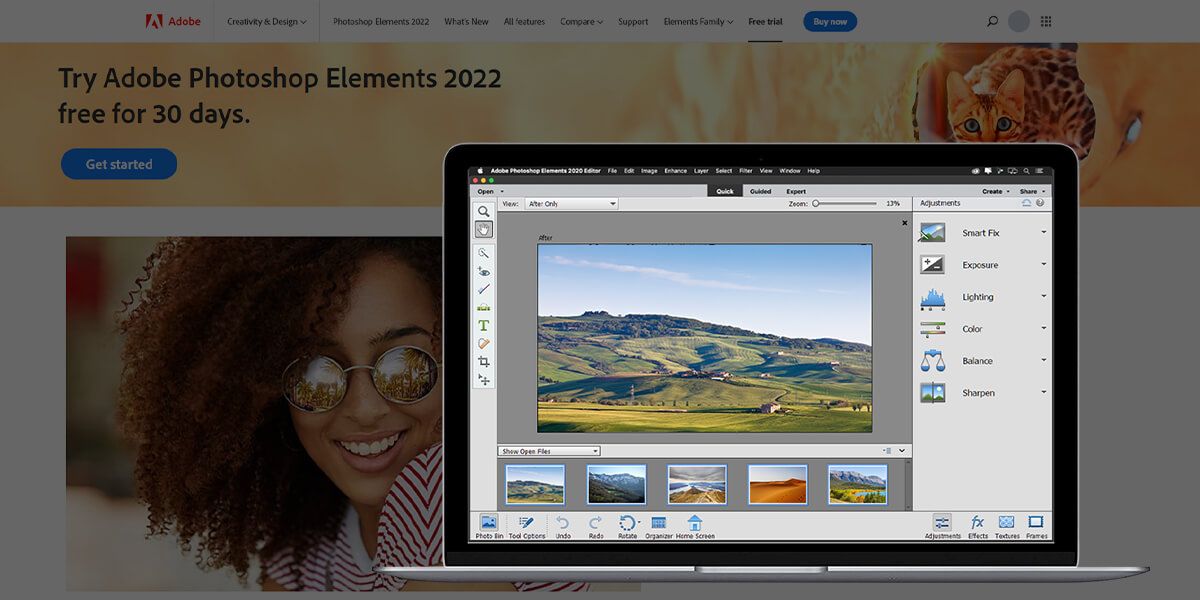This screenshot has width=1200, height=600.
Task: Click the Sharpen adjustment icon
Action: pos(932,393)
